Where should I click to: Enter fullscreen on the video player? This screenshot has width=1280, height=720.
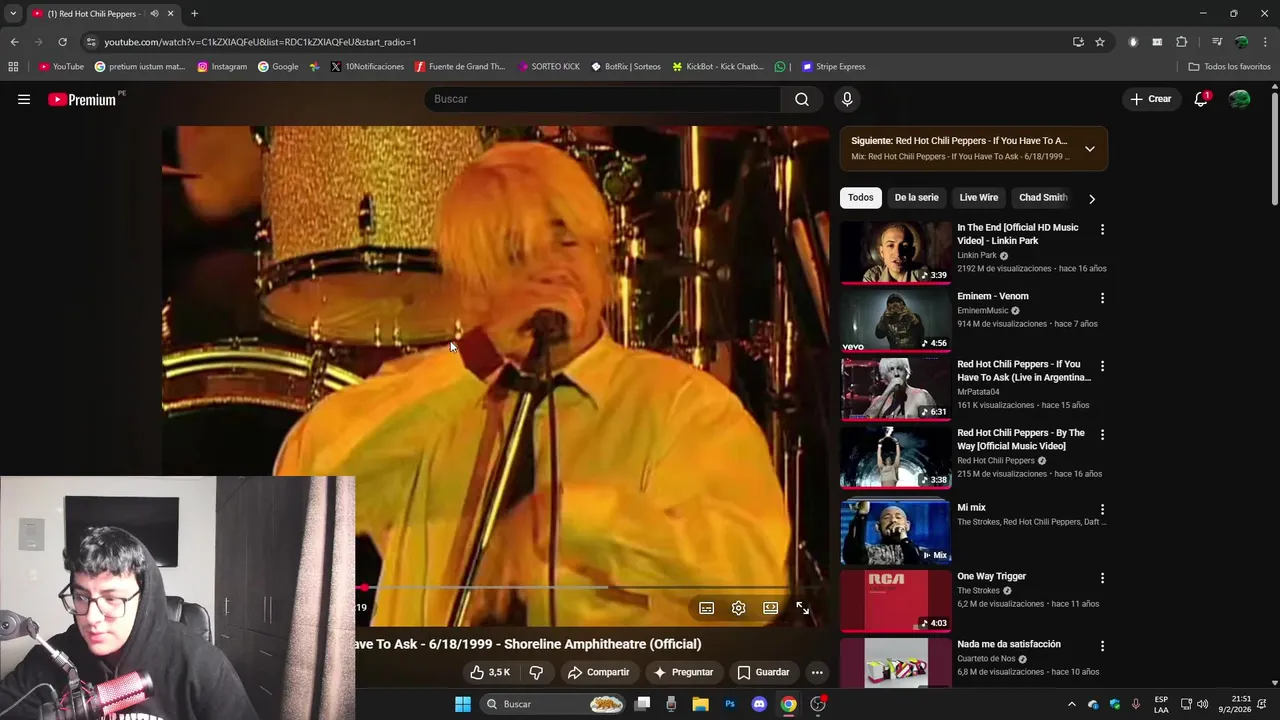coord(802,608)
